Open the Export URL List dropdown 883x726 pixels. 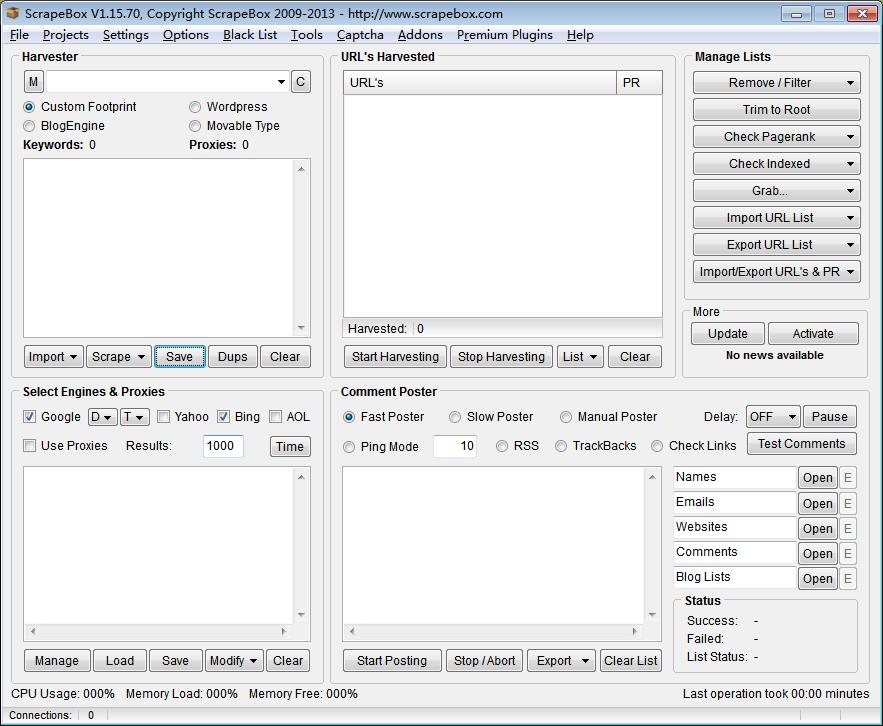click(x=777, y=245)
